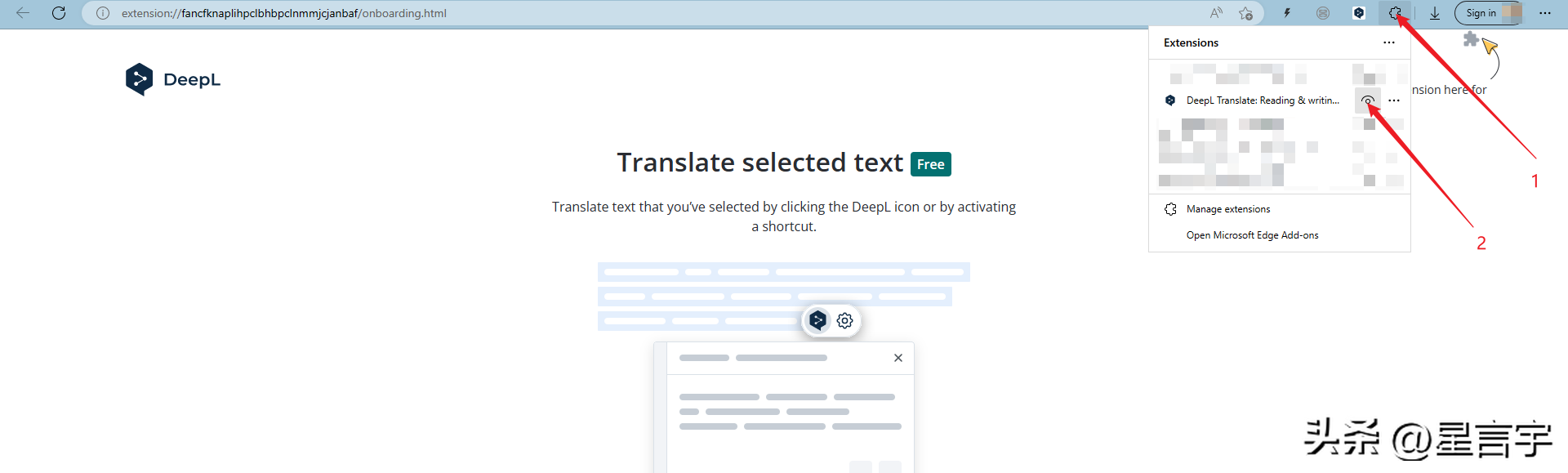
Task: Open browser Settings and more menu
Action: pos(1545,13)
